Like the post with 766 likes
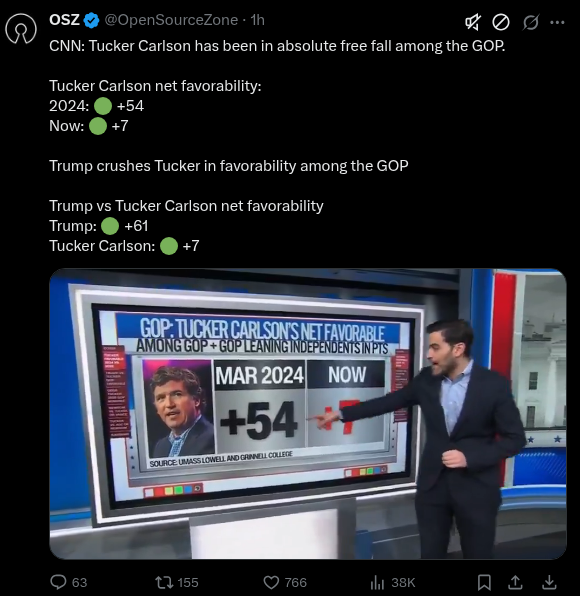This screenshot has width=580, height=596. tap(271, 582)
